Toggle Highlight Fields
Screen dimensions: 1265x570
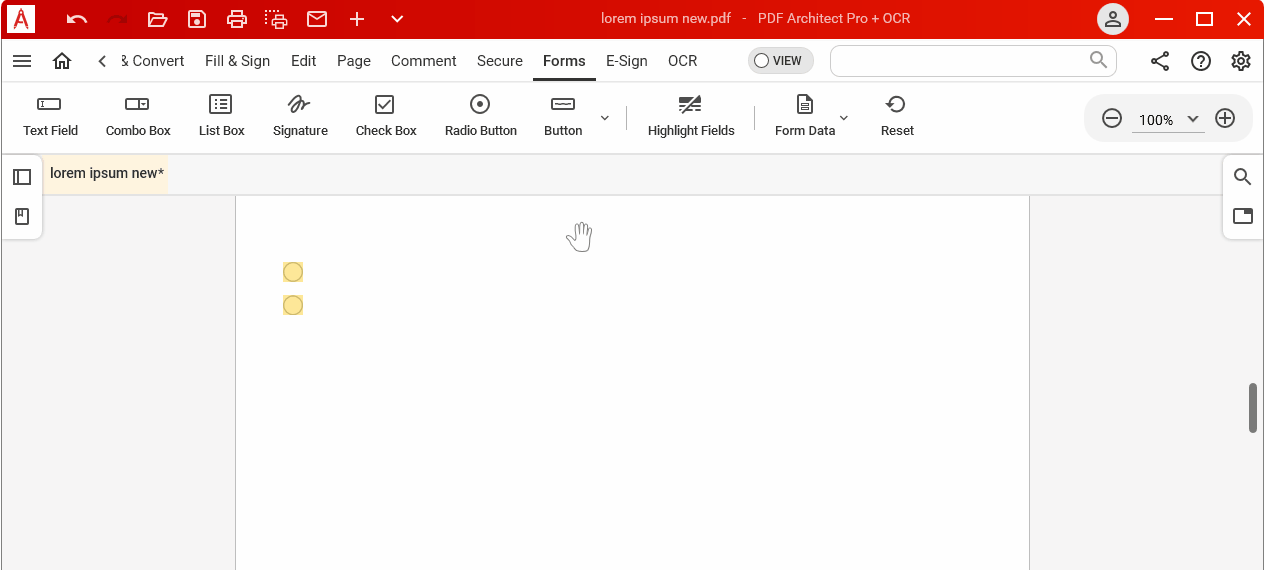691,116
